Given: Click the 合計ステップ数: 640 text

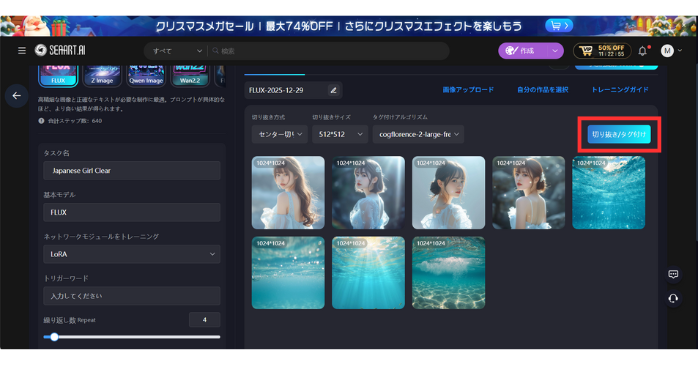Looking at the screenshot, I should coord(75,121).
